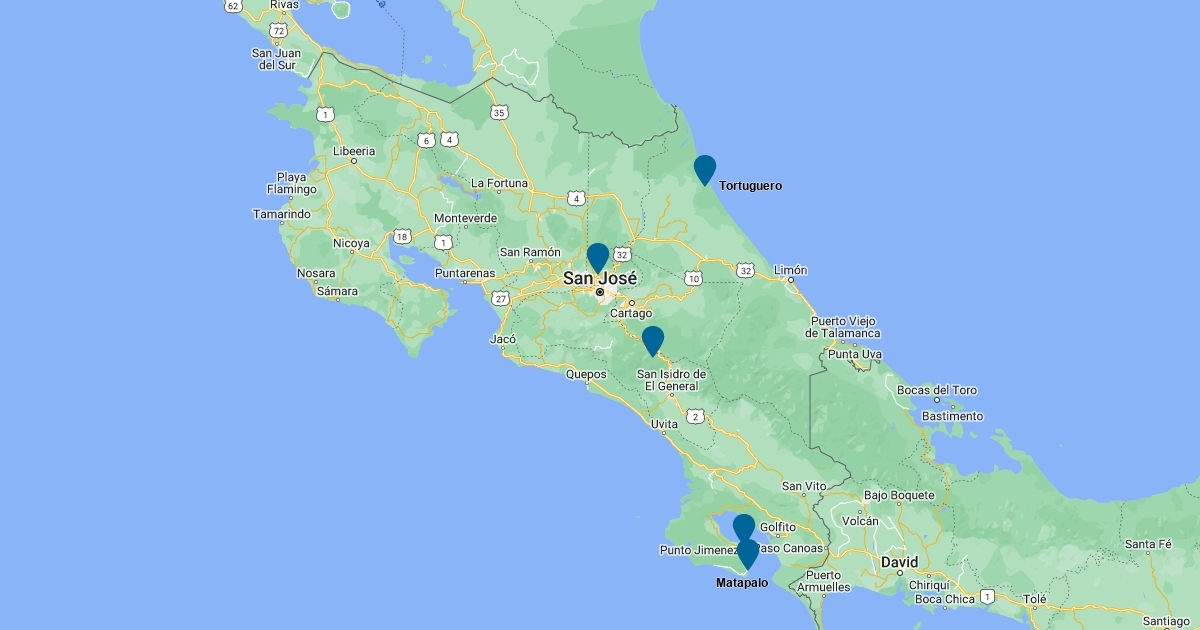Select the route 35 highway shield
1200x630 pixels.
[499, 113]
